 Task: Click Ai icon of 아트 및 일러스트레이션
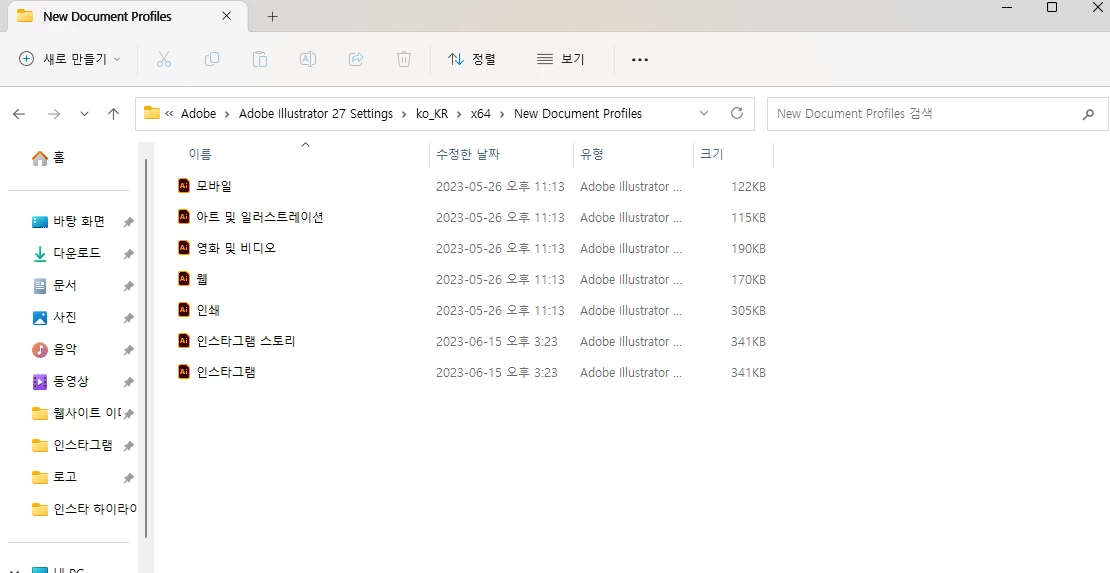184,217
